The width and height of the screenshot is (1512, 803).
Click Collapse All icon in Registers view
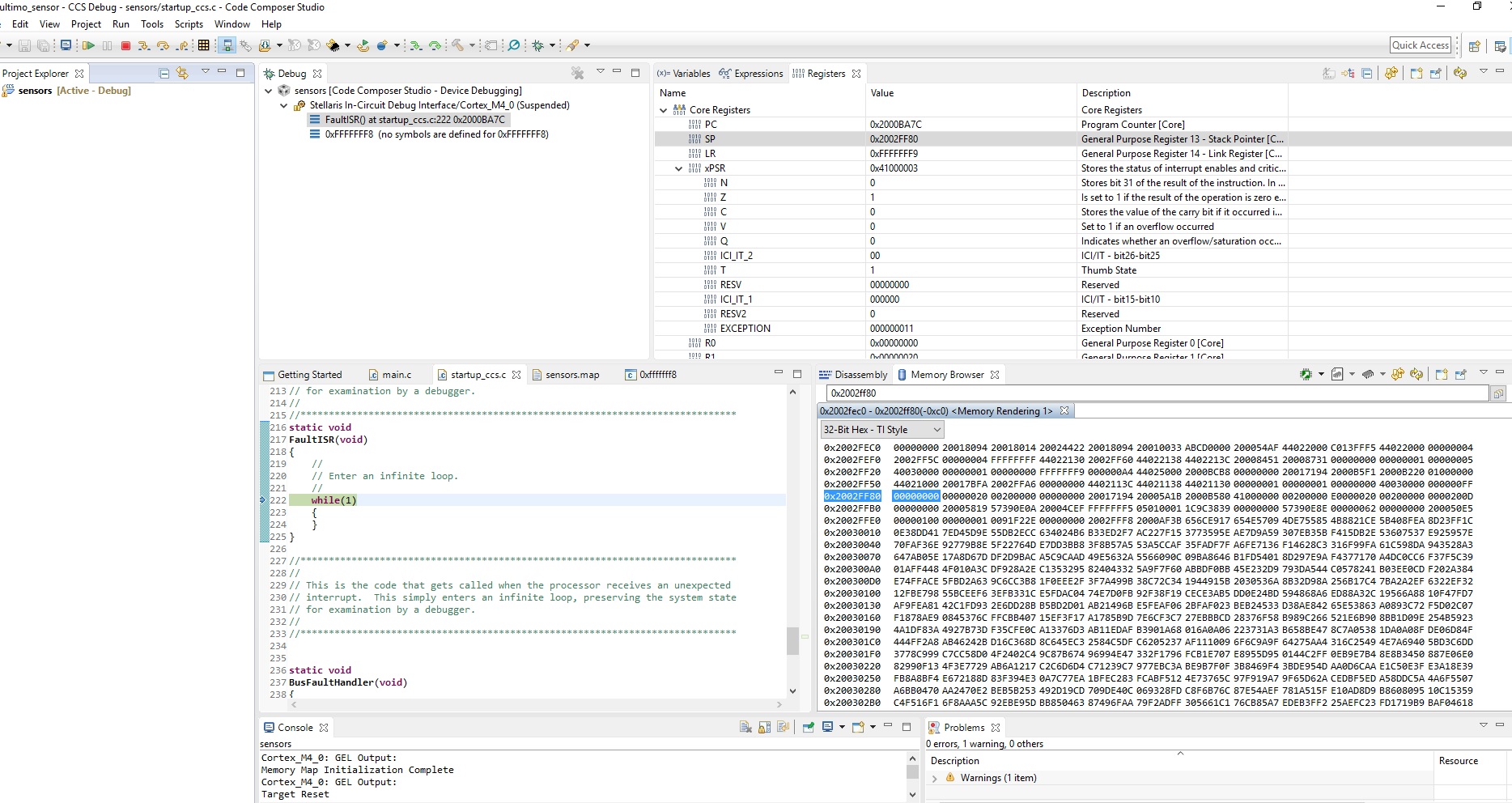point(1367,73)
